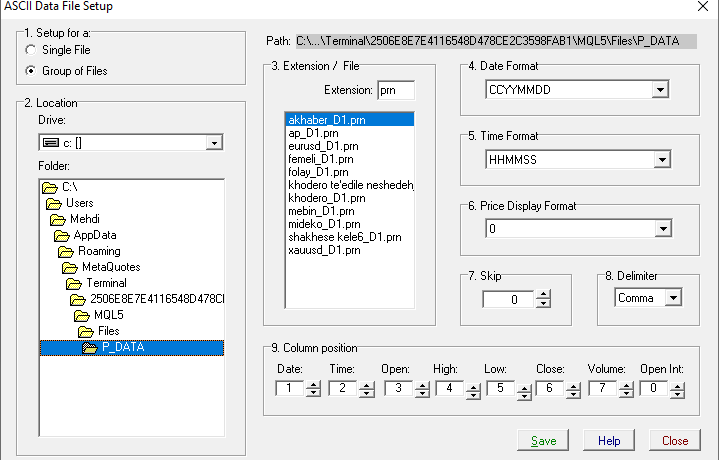Screen dimensions: 719x460
Task: Select the Terminal folder
Action: click(96, 283)
